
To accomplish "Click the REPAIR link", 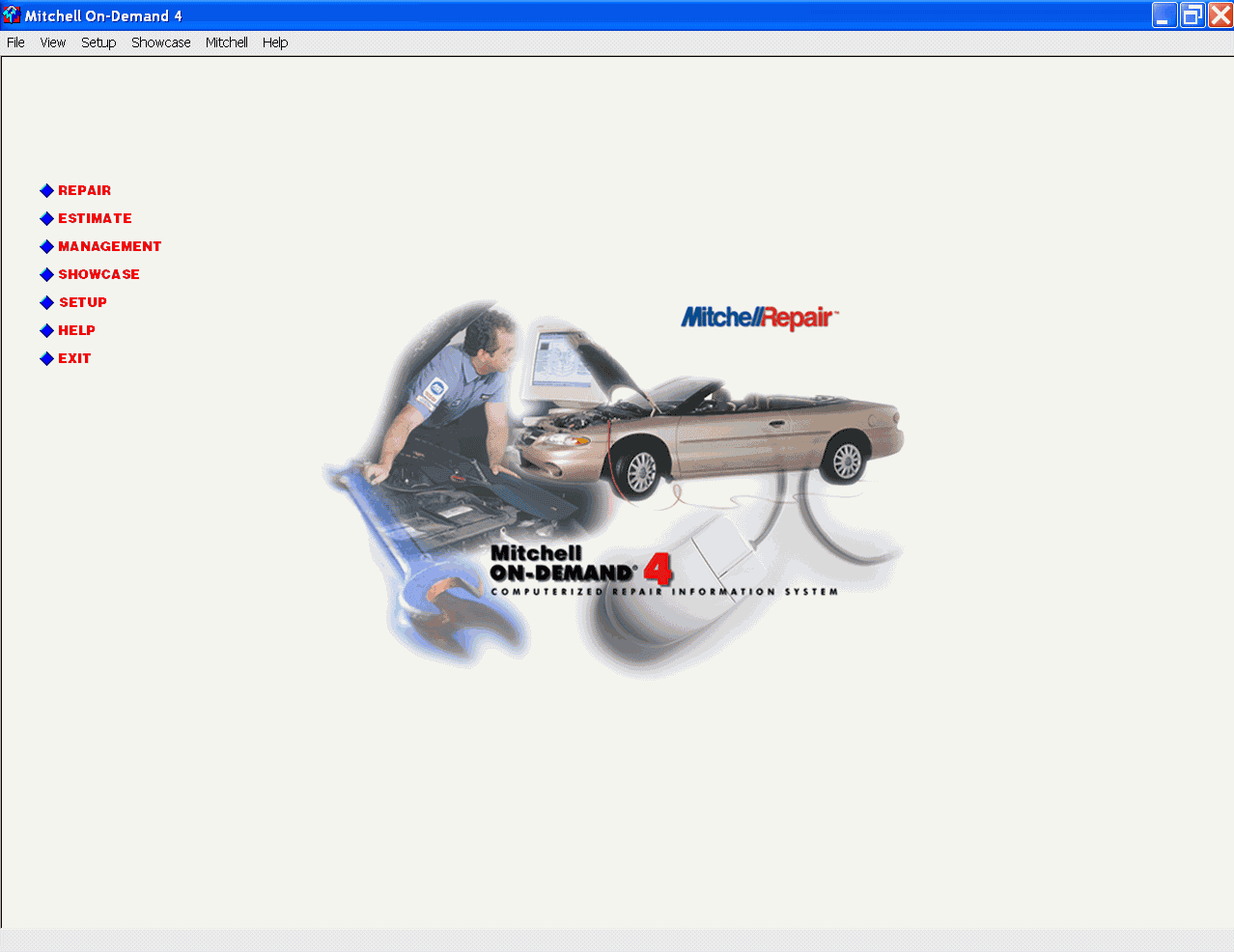I will [85, 190].
